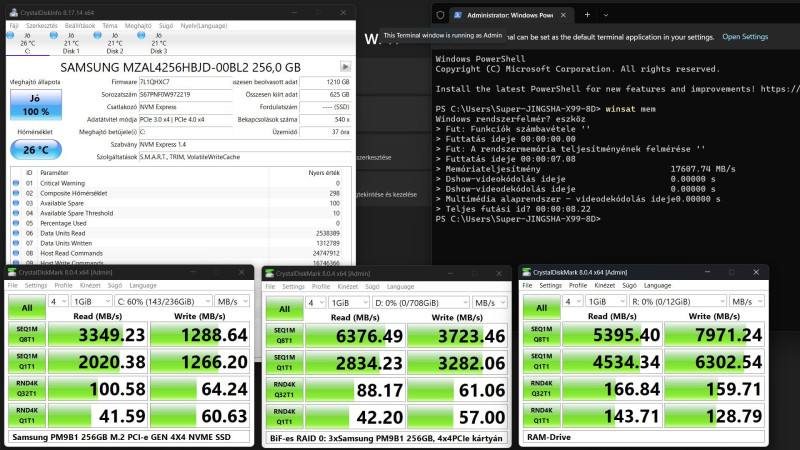Open the Szerkesztés menu in CrystalDiskInfo
800x450 pixels.
click(x=42, y=26)
